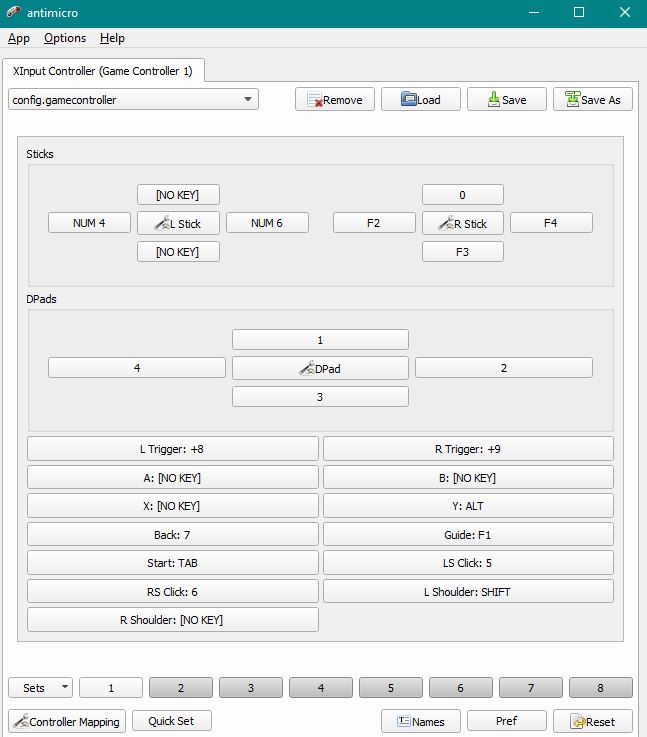Click the Guide: F1 button
The height and width of the screenshot is (737, 647).
coord(468,534)
